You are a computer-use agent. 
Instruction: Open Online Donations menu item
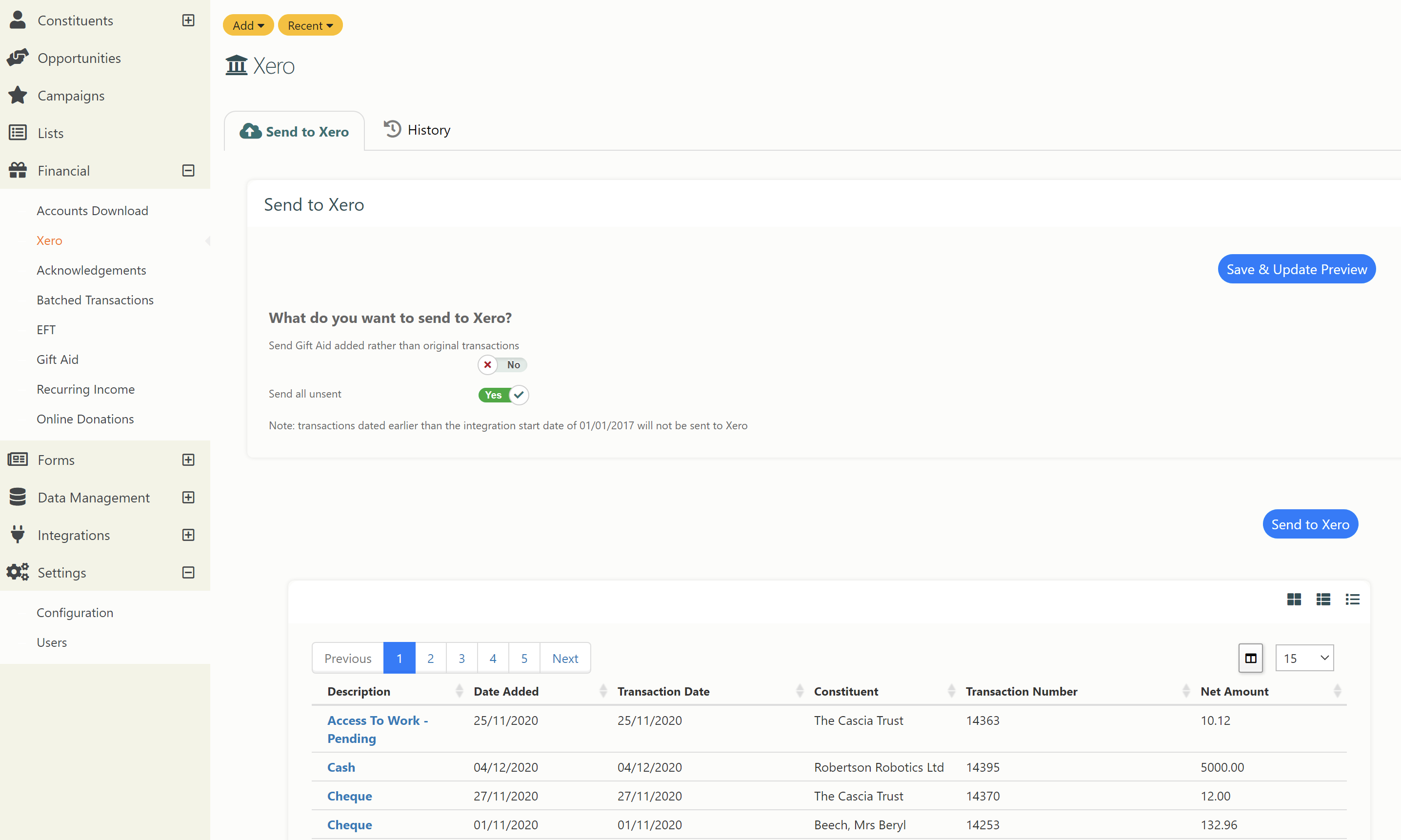coord(85,419)
